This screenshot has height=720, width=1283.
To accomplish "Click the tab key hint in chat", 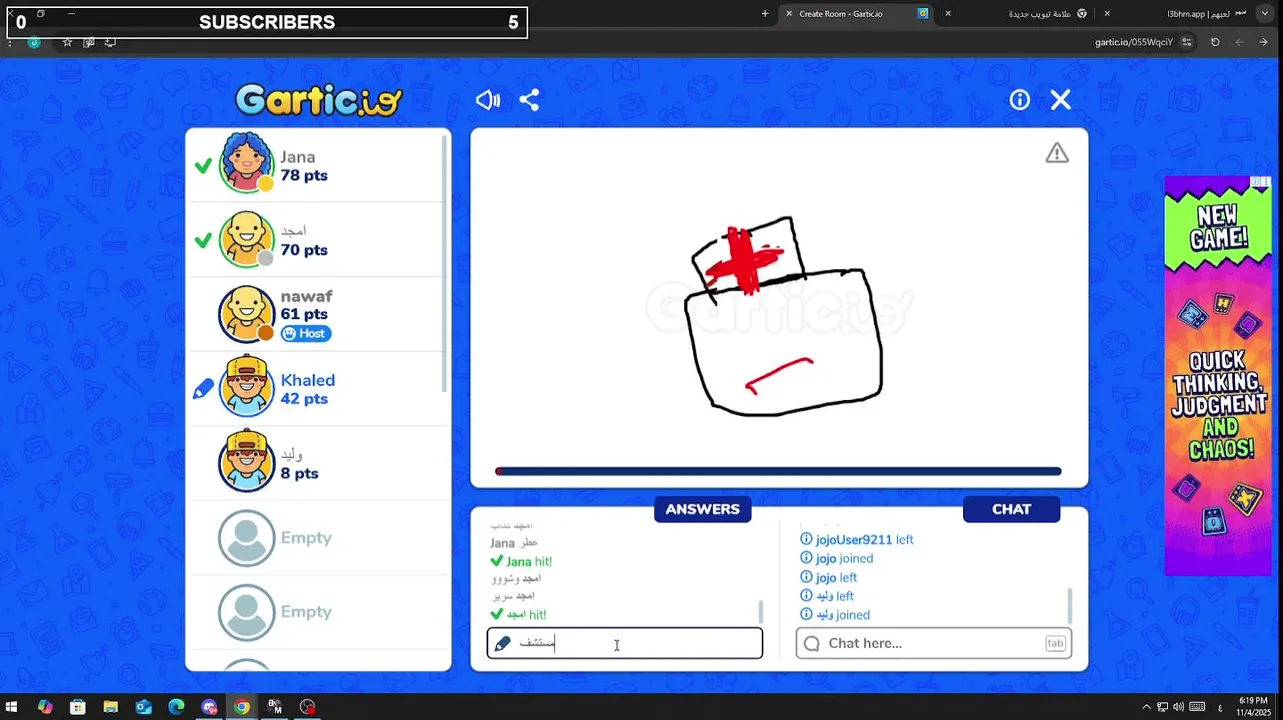I will click(x=1055, y=644).
